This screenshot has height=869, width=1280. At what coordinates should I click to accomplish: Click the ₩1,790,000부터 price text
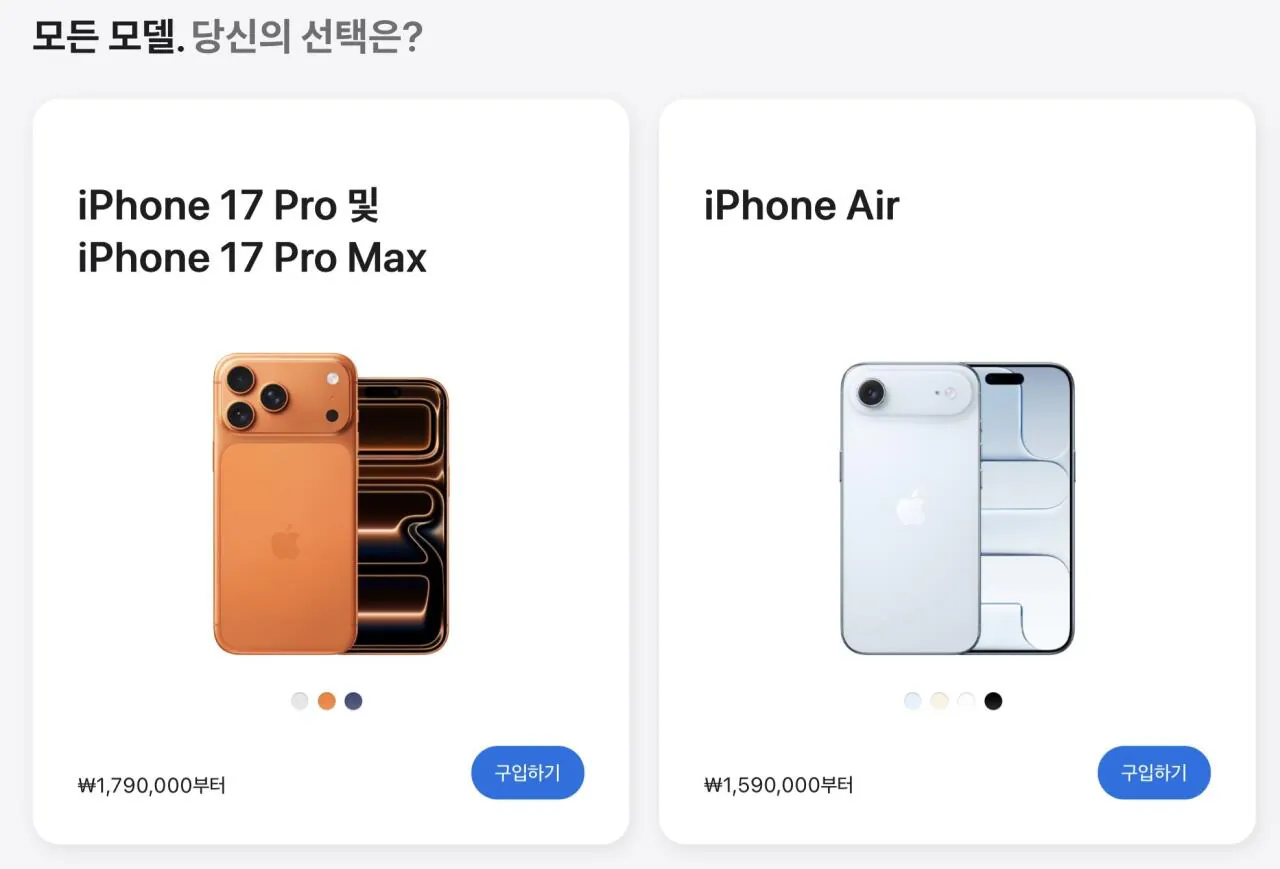(x=152, y=786)
